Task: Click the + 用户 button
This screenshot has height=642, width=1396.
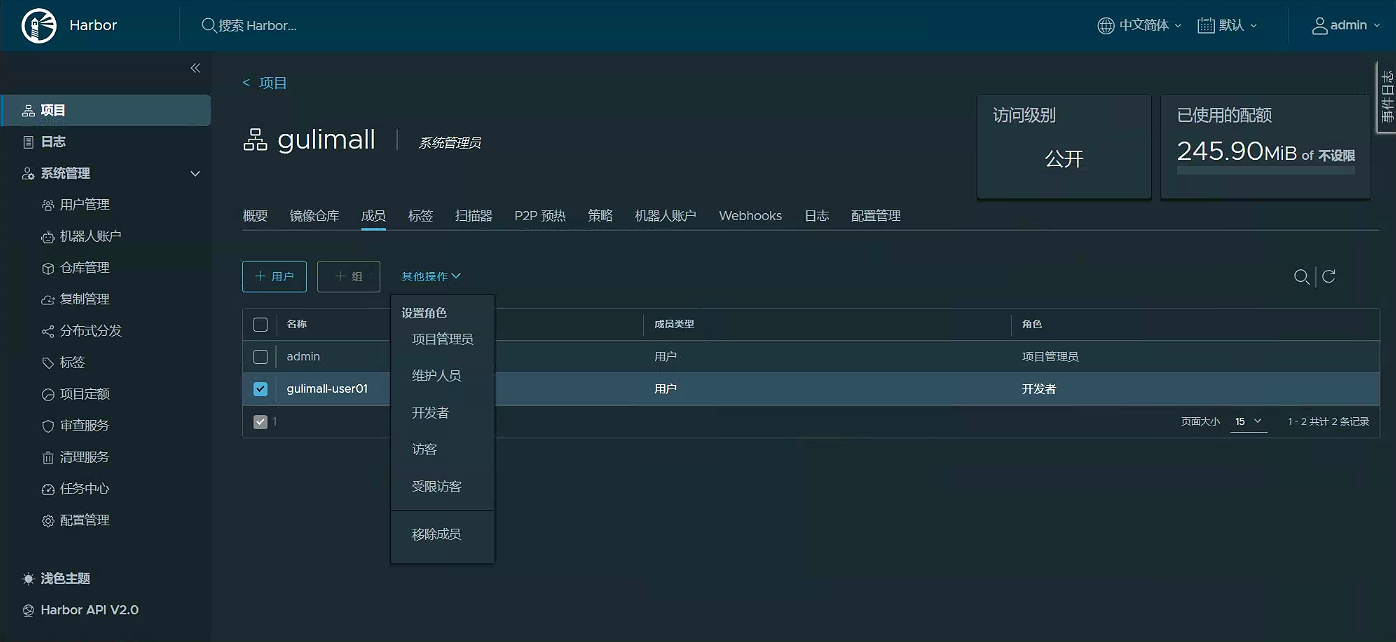Action: tap(274, 277)
